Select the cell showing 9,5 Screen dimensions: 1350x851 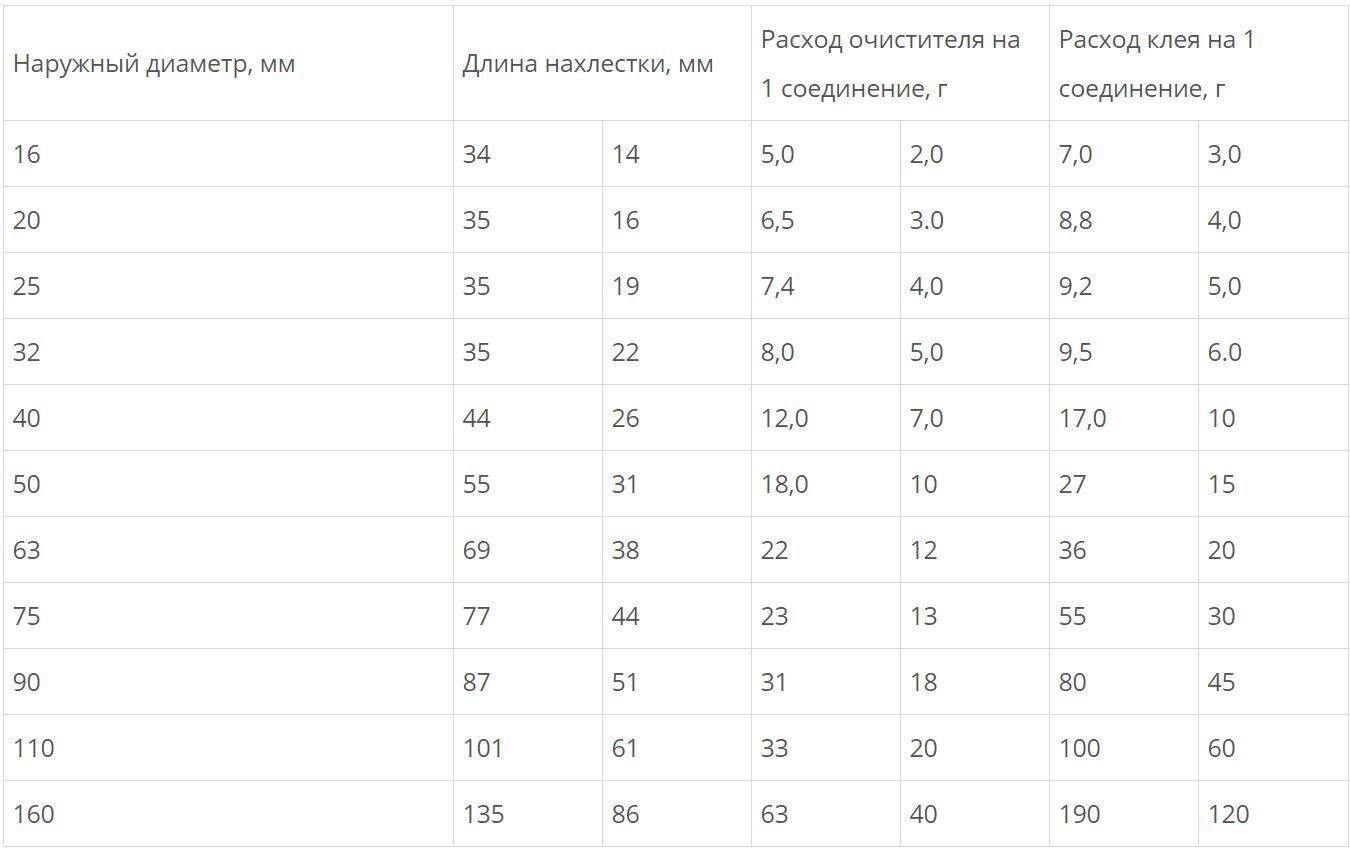[1076, 352]
